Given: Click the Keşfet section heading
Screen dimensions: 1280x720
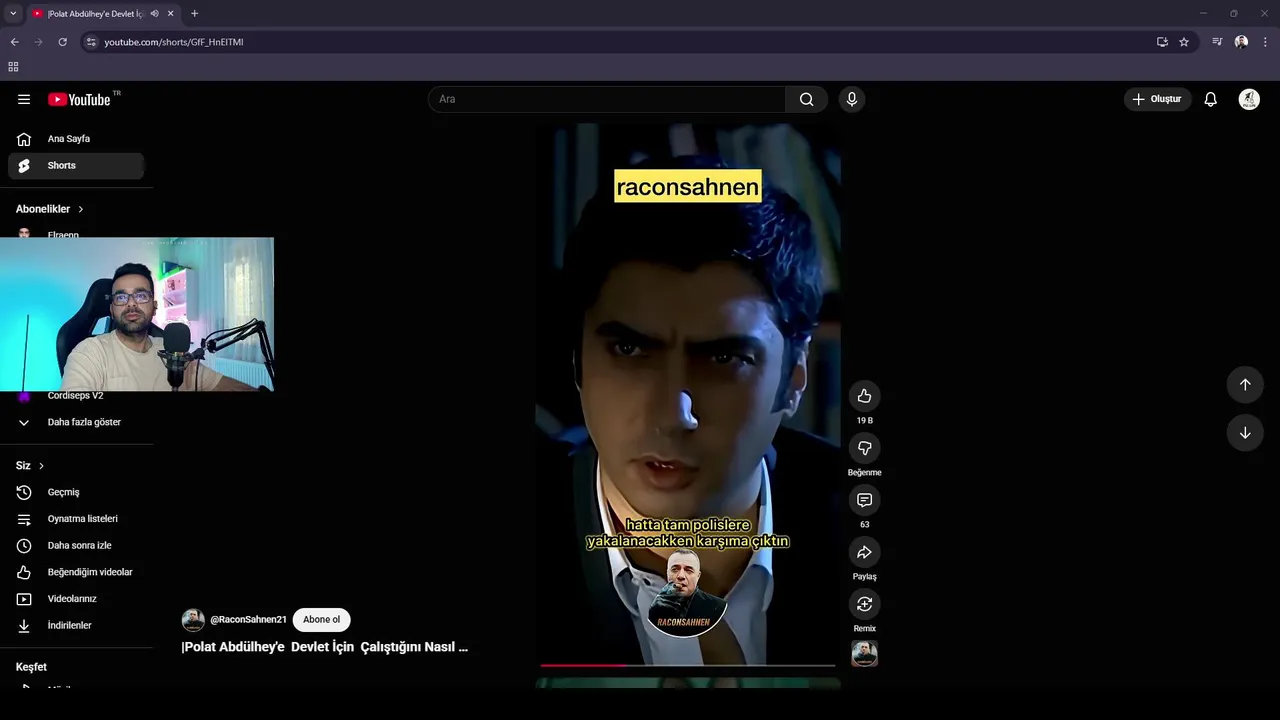Looking at the screenshot, I should coord(31,667).
